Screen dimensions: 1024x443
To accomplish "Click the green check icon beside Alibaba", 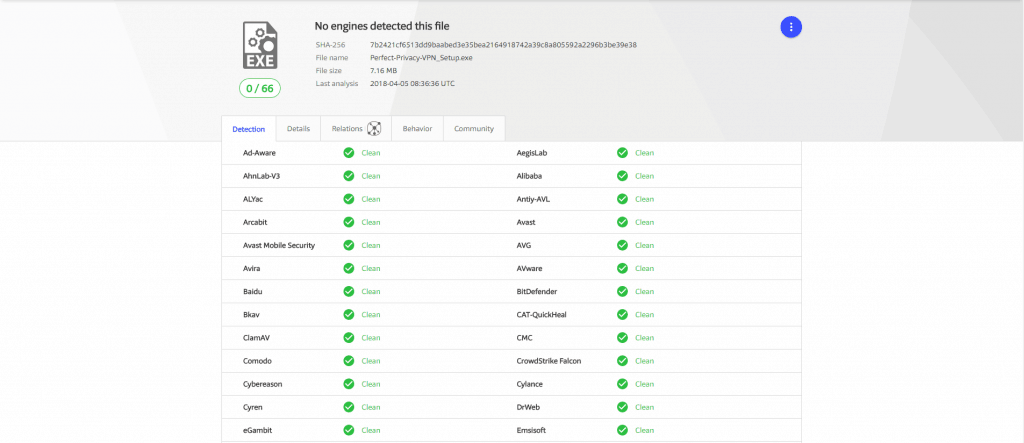I will click(622, 176).
